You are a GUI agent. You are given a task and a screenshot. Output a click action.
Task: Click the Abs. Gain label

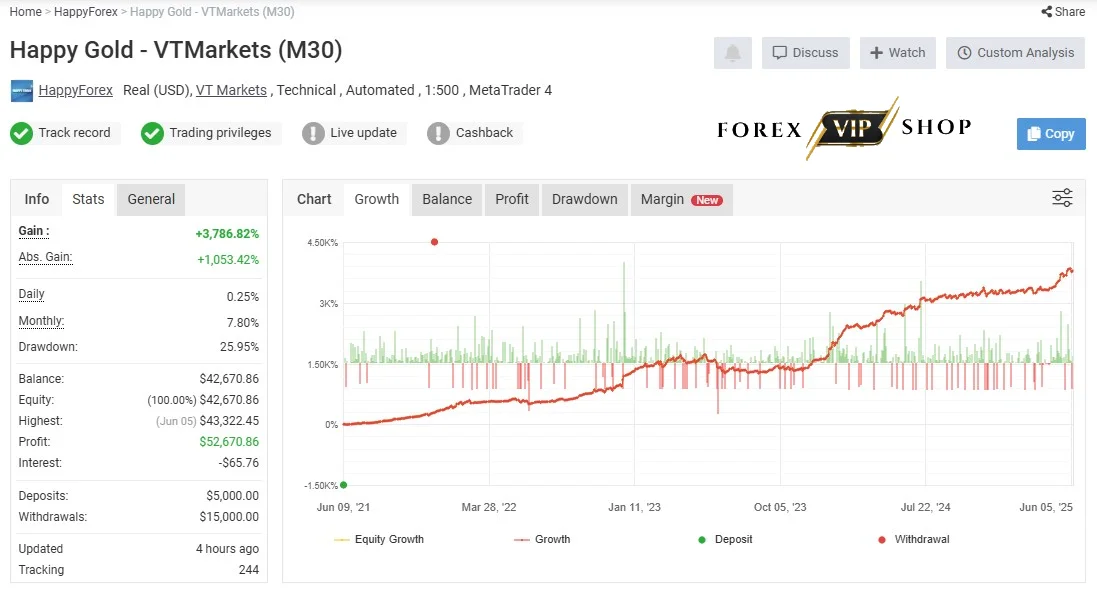[45, 257]
